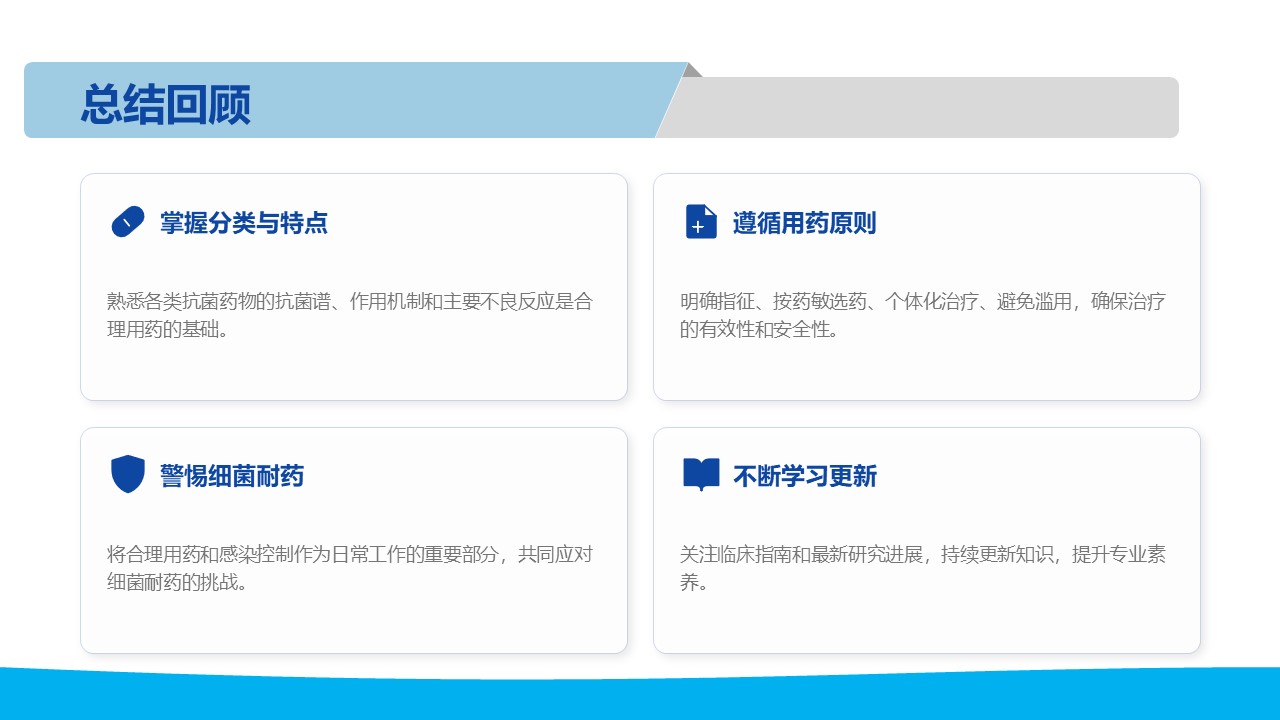1280x720 pixels.
Task: Select the heading 遵循用药原则
Action: tap(804, 223)
